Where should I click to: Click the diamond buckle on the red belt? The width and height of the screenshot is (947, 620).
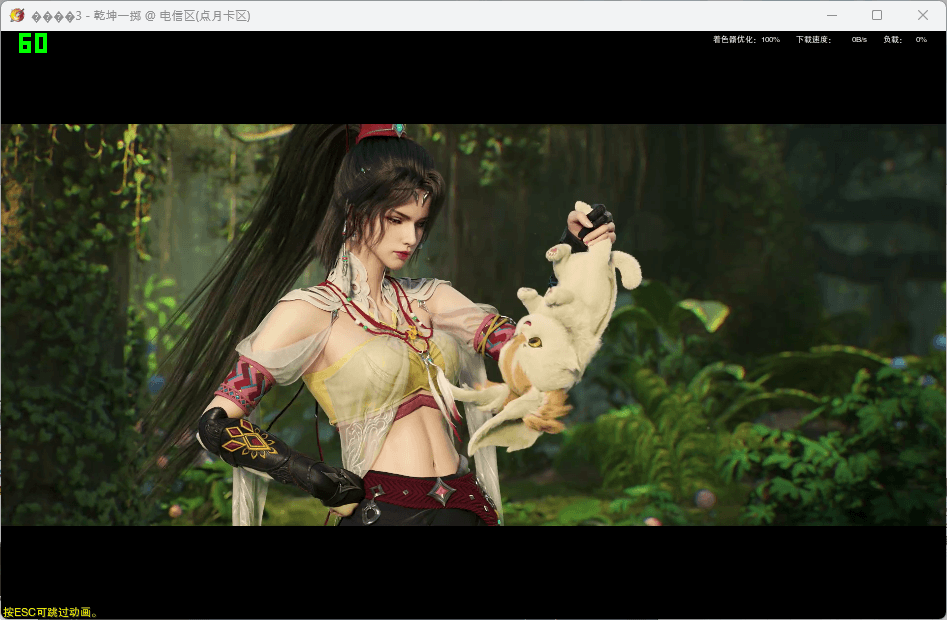pyautogui.click(x=440, y=491)
